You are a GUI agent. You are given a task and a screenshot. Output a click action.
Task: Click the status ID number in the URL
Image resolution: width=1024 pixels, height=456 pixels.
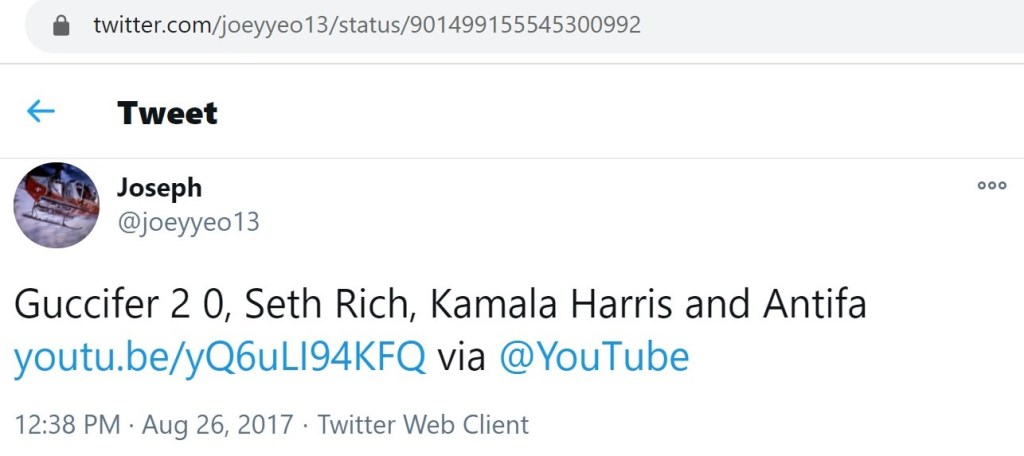pos(522,25)
